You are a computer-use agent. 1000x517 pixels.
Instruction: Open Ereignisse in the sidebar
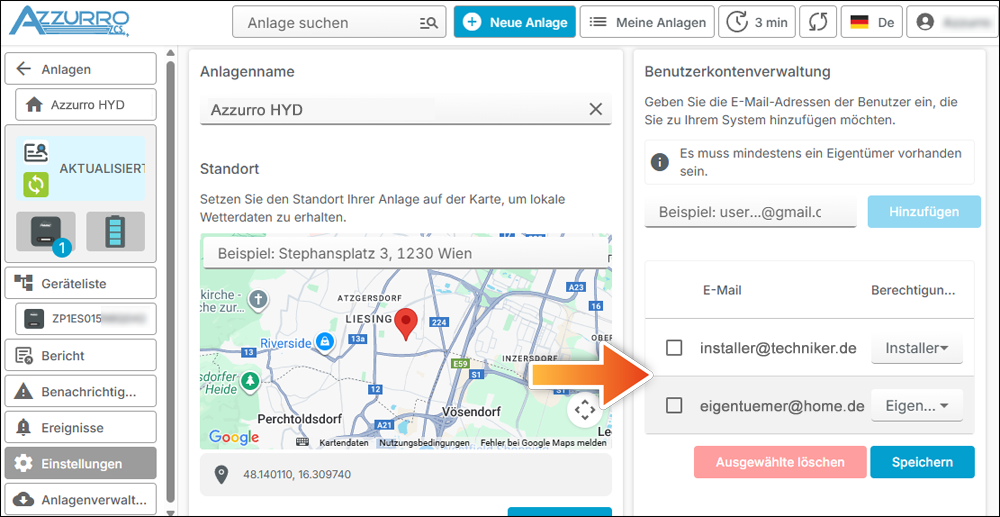point(81,427)
